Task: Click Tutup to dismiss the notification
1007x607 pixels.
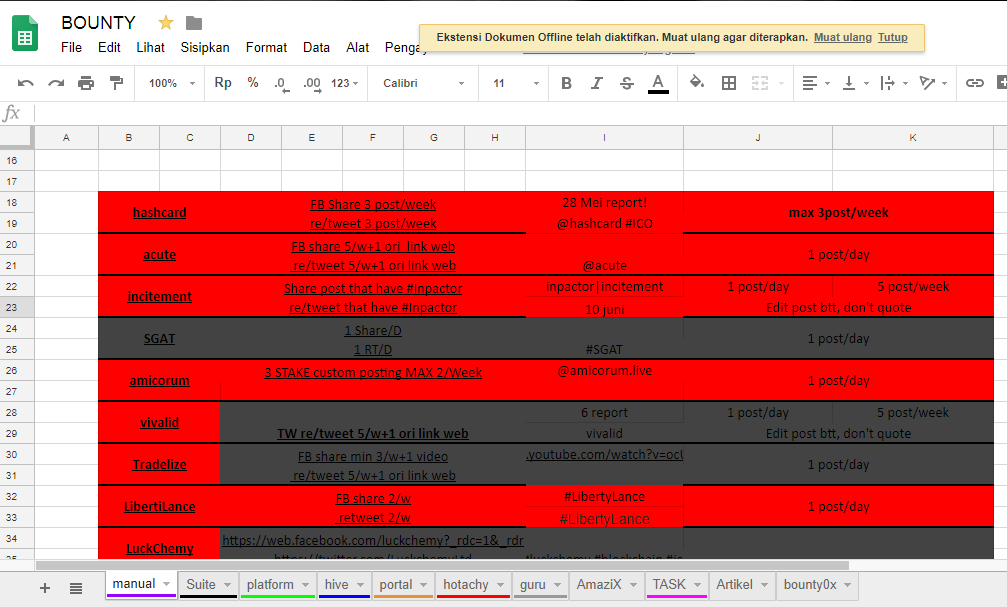Action: 893,37
